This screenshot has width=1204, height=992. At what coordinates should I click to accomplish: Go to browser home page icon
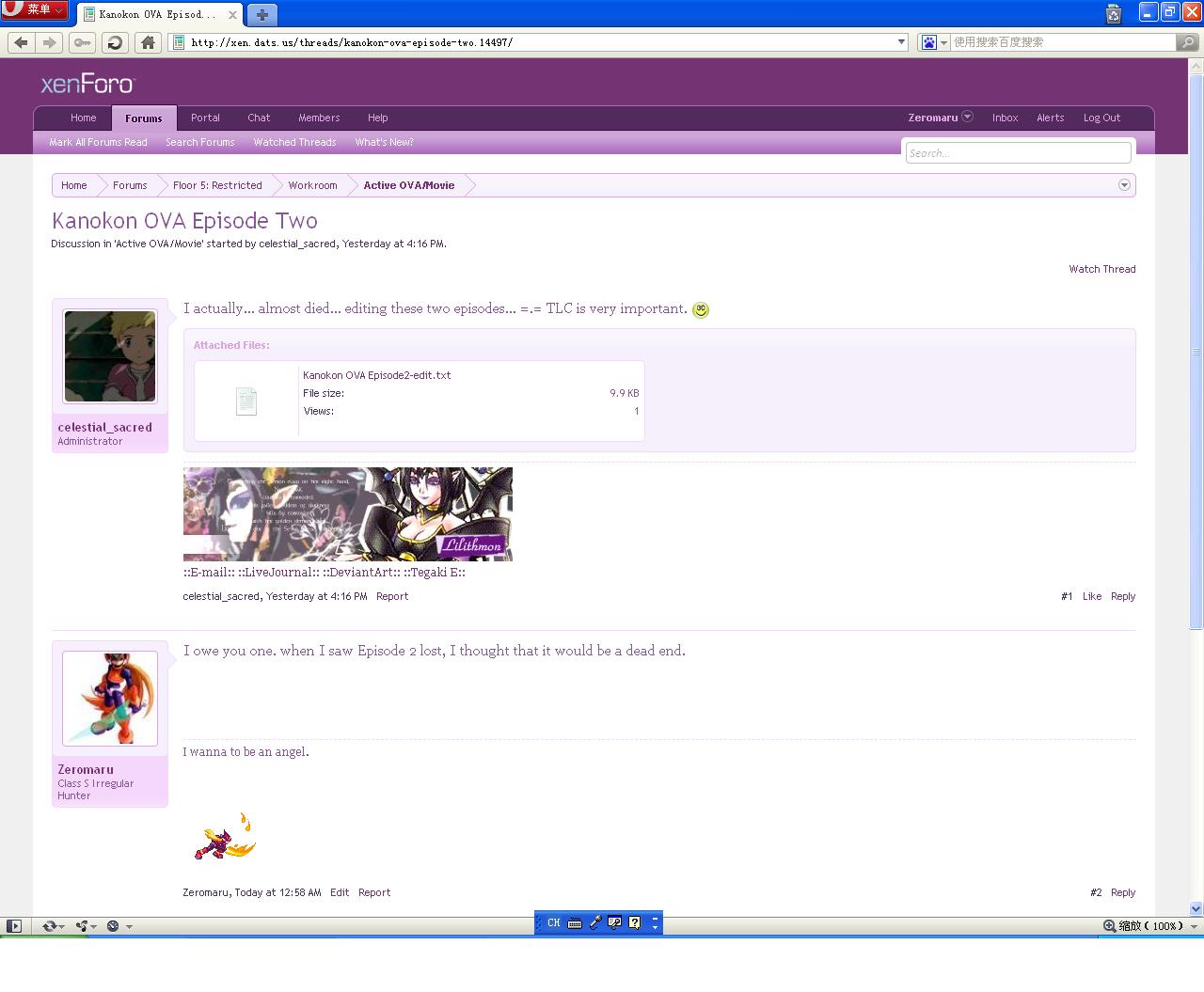tap(148, 42)
